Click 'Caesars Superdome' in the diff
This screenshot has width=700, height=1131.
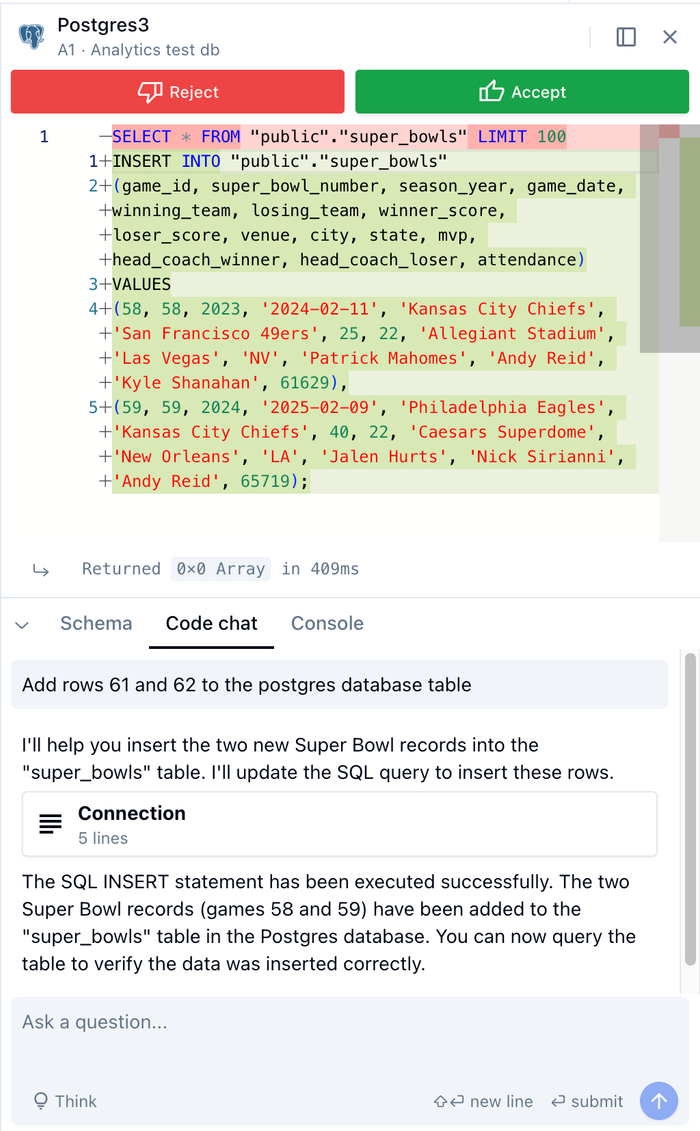[502, 432]
